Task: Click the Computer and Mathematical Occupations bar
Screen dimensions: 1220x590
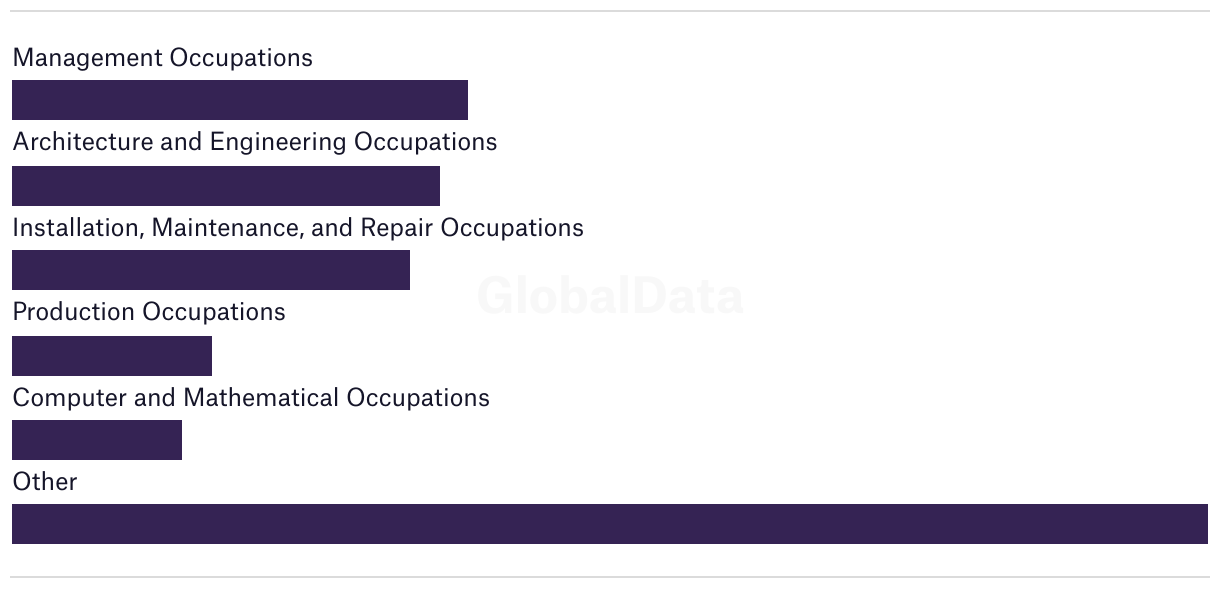Action: (97, 440)
